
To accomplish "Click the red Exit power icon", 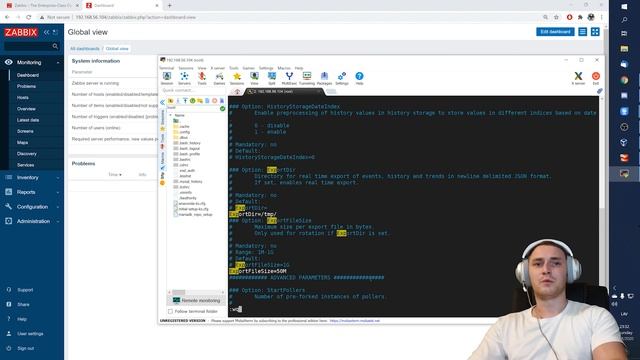I will coord(596,78).
